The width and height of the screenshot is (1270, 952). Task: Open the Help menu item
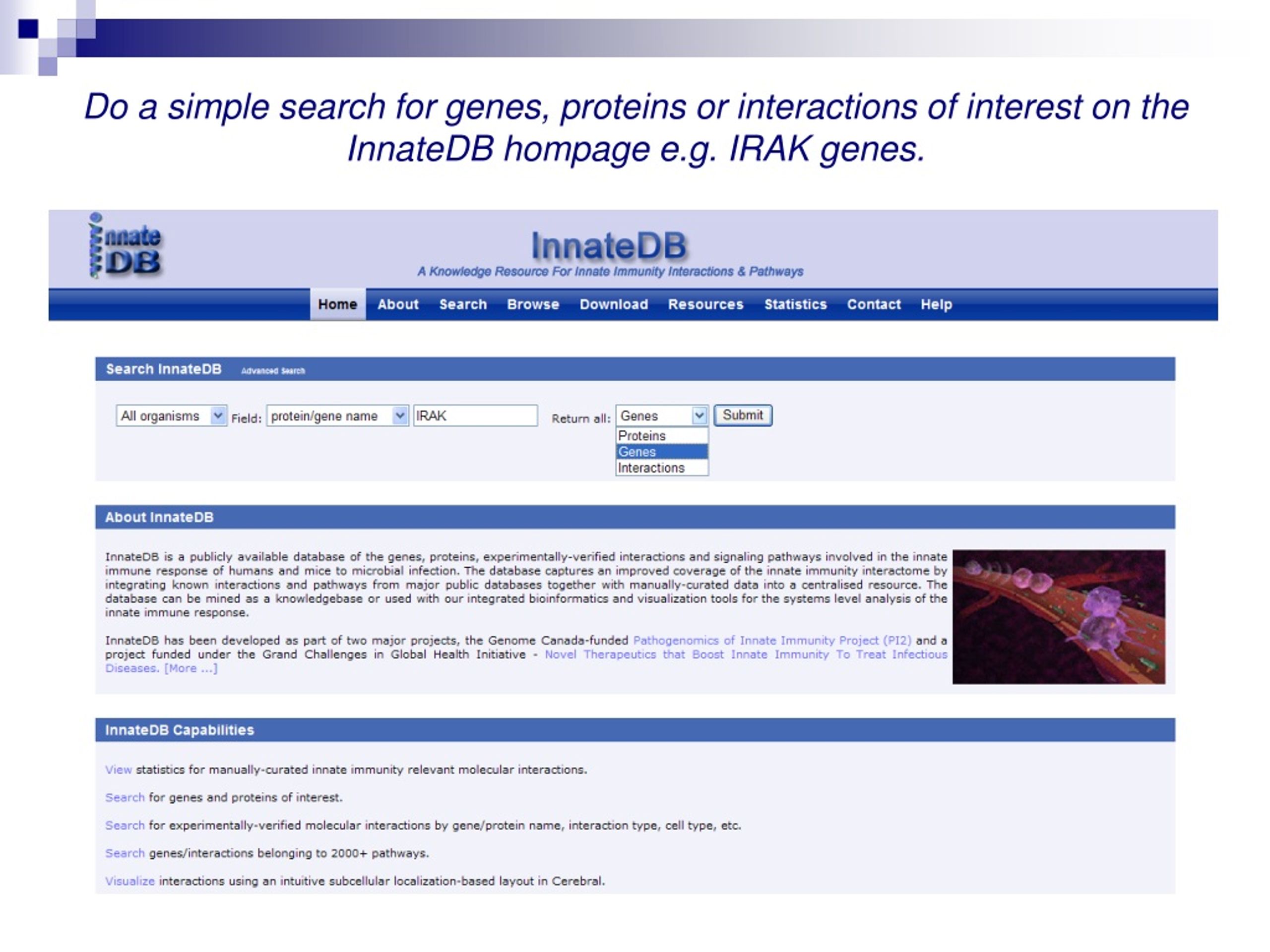click(x=937, y=304)
